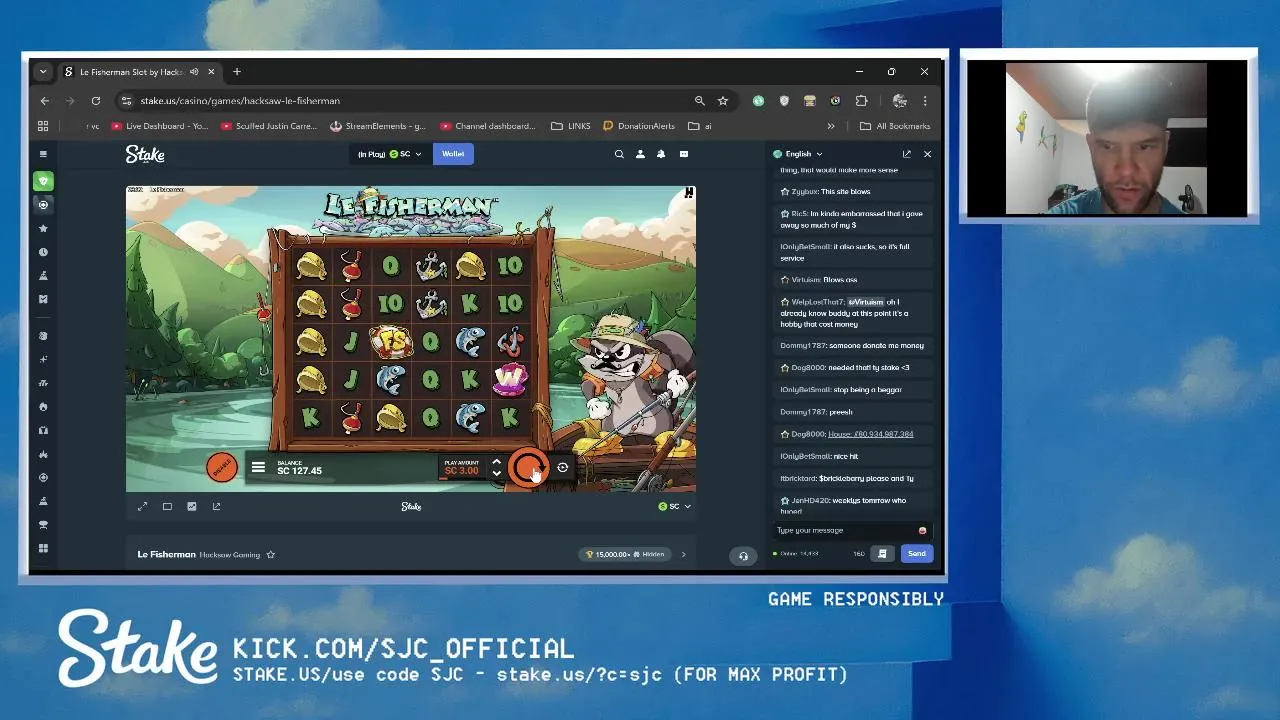The width and height of the screenshot is (1280, 720).
Task: Open the user profile icon
Action: click(x=640, y=154)
